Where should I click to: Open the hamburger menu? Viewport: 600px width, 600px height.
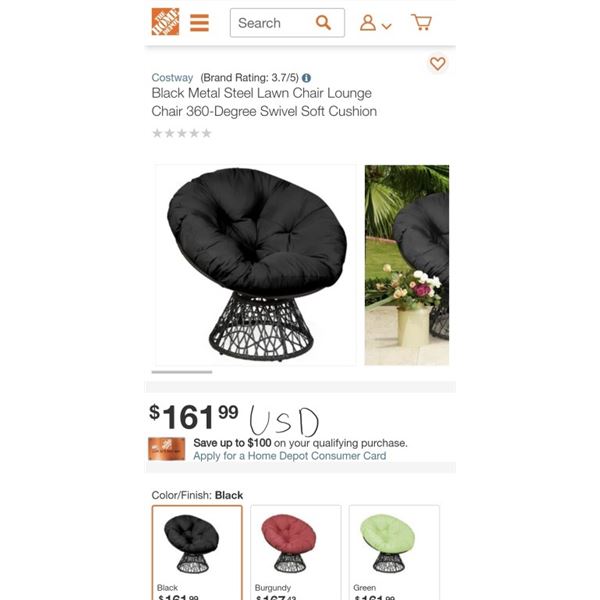pyautogui.click(x=199, y=23)
